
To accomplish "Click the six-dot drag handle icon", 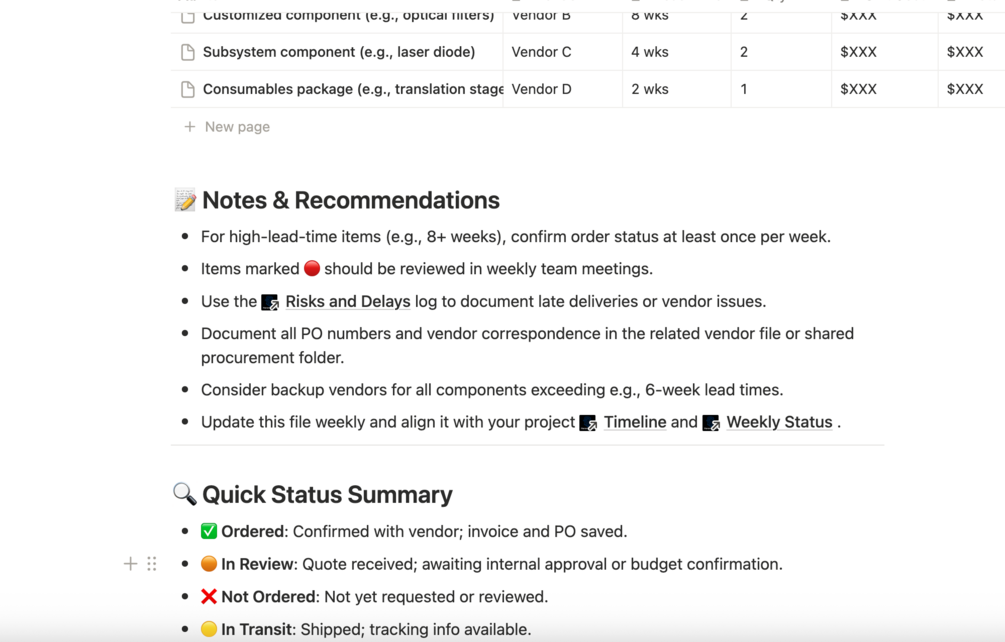I will pos(152,564).
